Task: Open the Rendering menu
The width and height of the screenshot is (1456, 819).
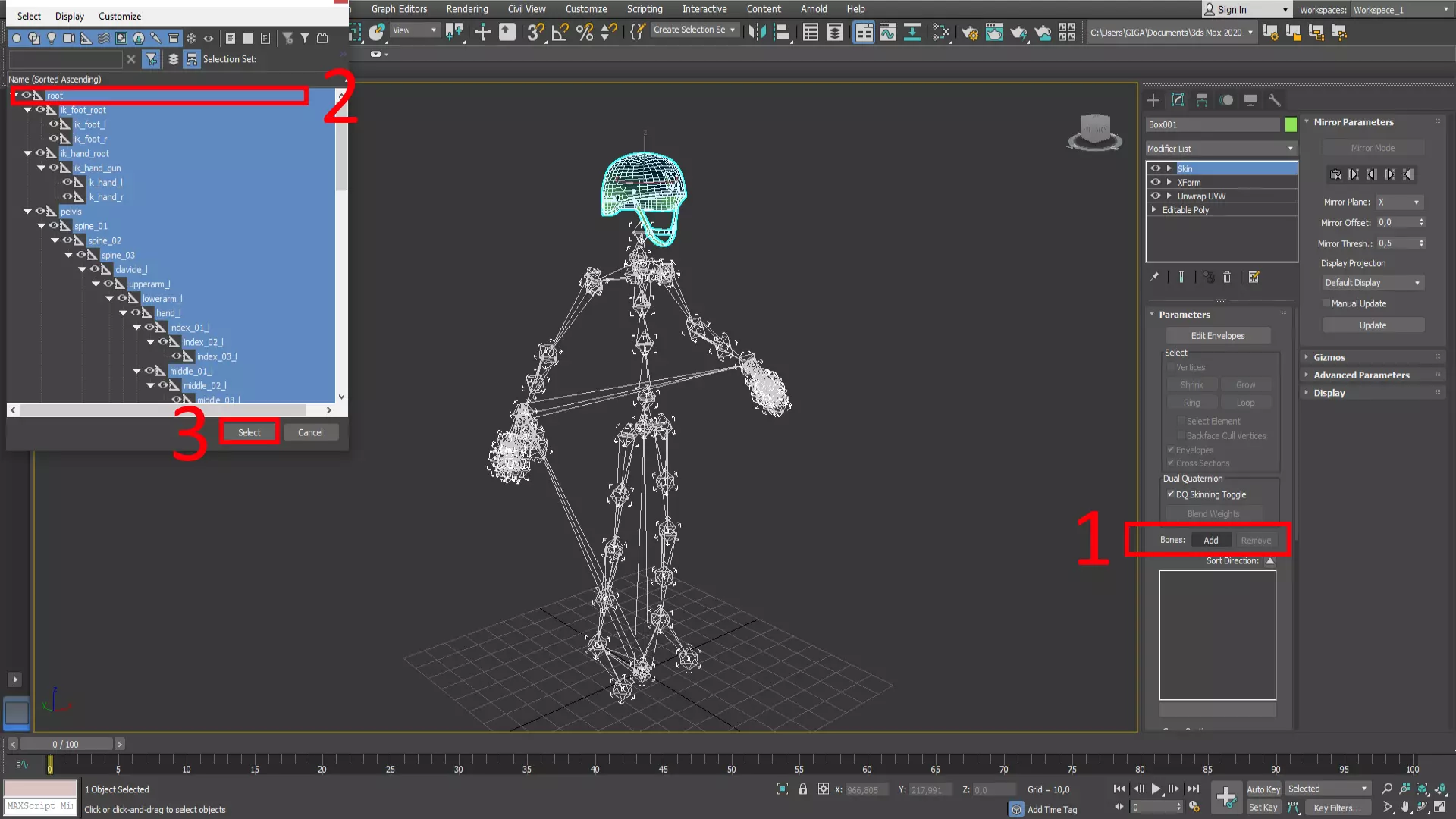Action: [x=466, y=9]
